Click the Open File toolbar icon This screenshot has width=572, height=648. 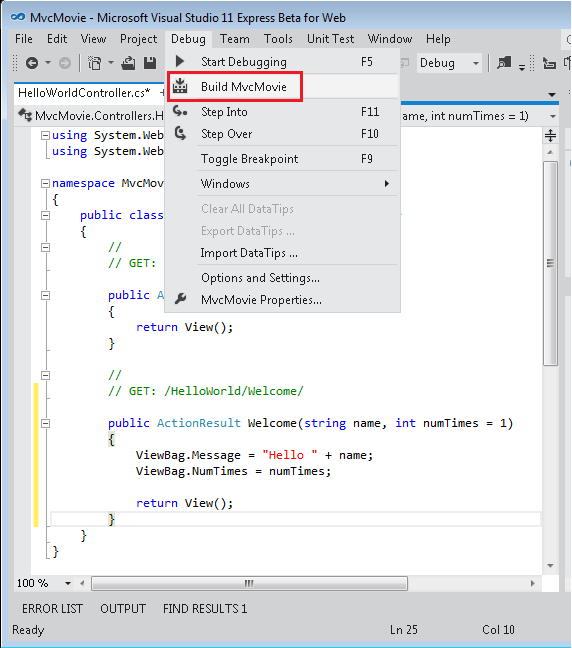pos(128,63)
